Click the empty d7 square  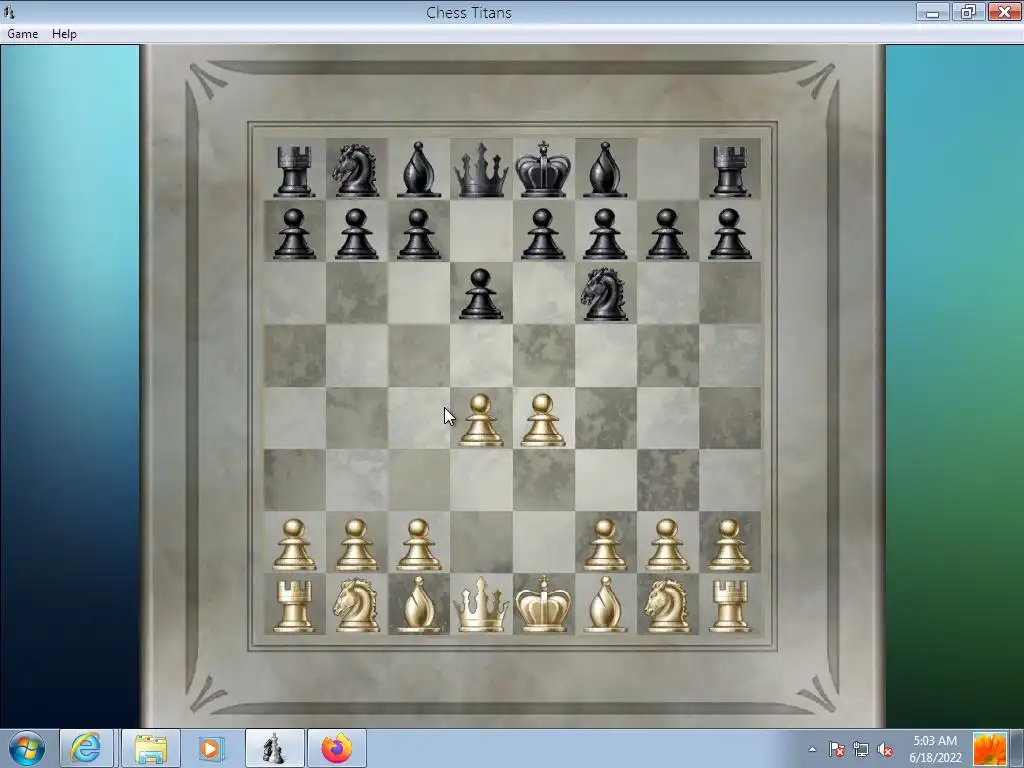(x=481, y=231)
